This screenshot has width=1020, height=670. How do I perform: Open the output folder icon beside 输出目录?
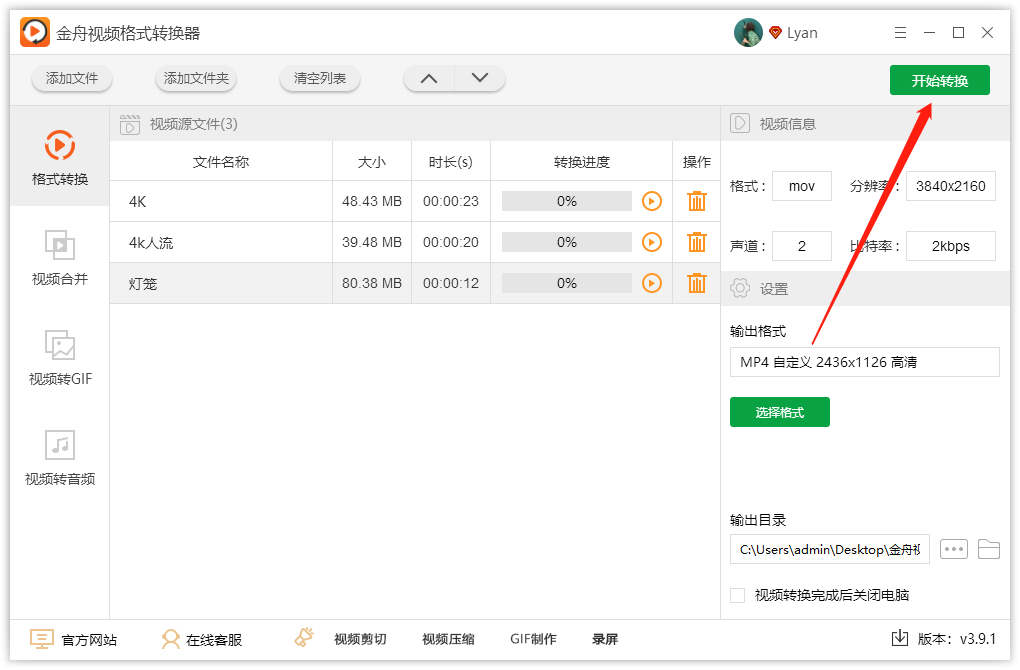[989, 548]
